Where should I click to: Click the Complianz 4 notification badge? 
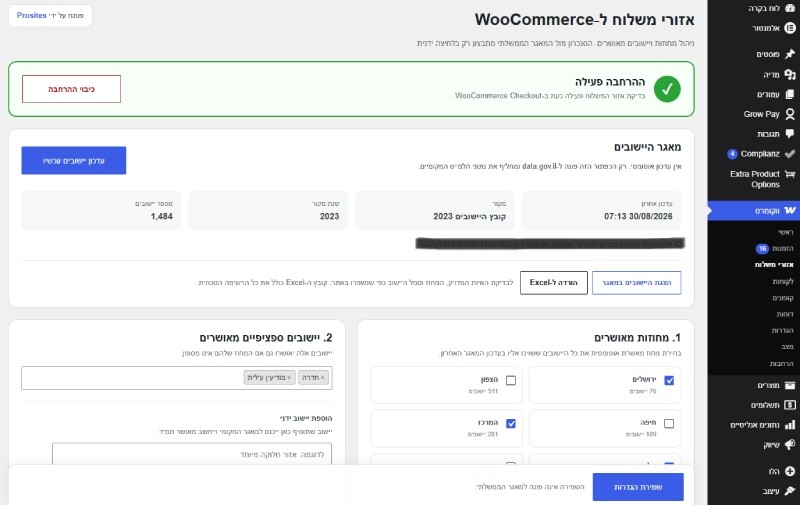pyautogui.click(x=732, y=154)
